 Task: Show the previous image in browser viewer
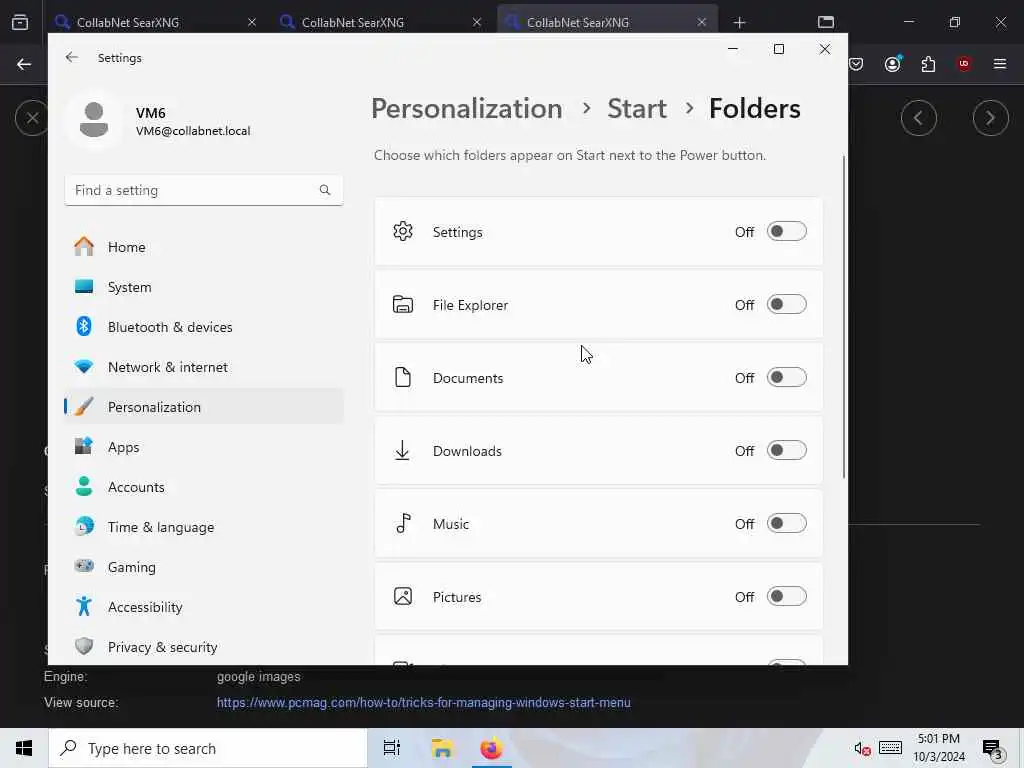click(x=918, y=118)
